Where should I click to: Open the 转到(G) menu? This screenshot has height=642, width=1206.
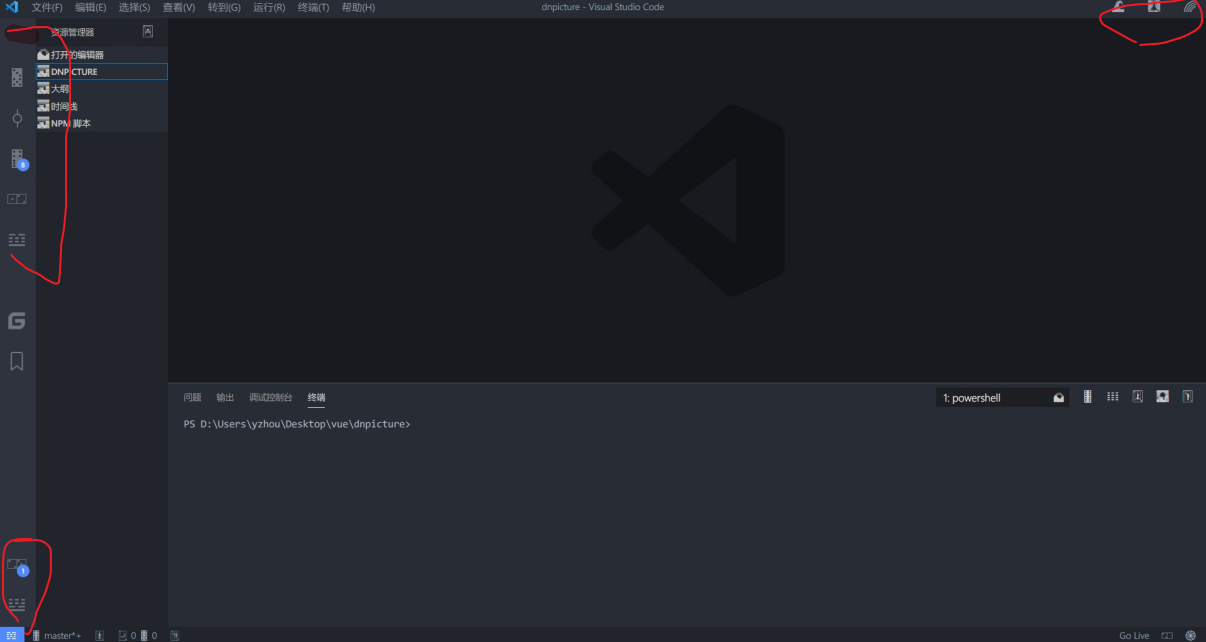(224, 7)
